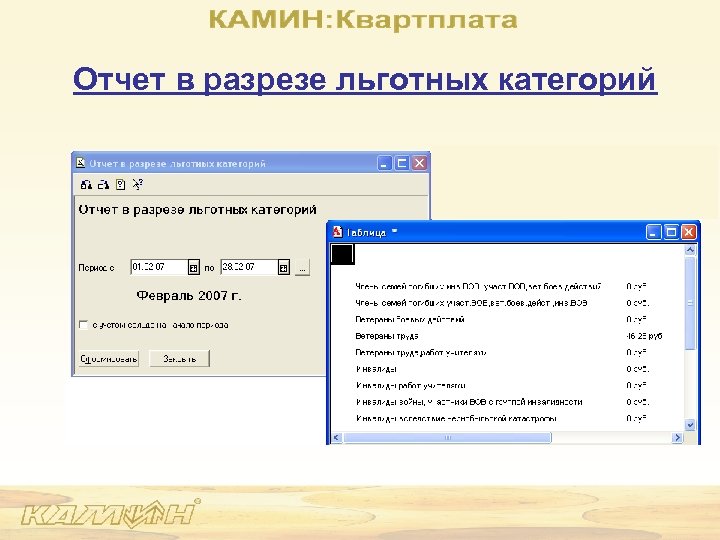The height and width of the screenshot is (540, 720).
Task: Click the slide heading link Отчет в разрезе льготных категорий
Action: point(365,80)
